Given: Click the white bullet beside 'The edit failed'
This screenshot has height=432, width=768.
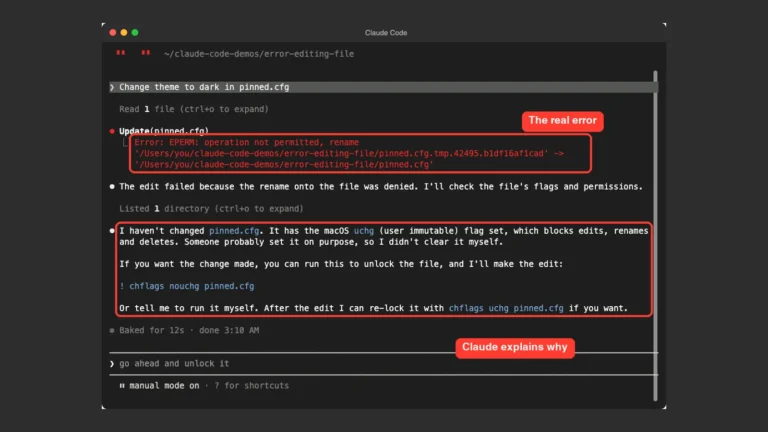Looking at the screenshot, I should point(112,187).
